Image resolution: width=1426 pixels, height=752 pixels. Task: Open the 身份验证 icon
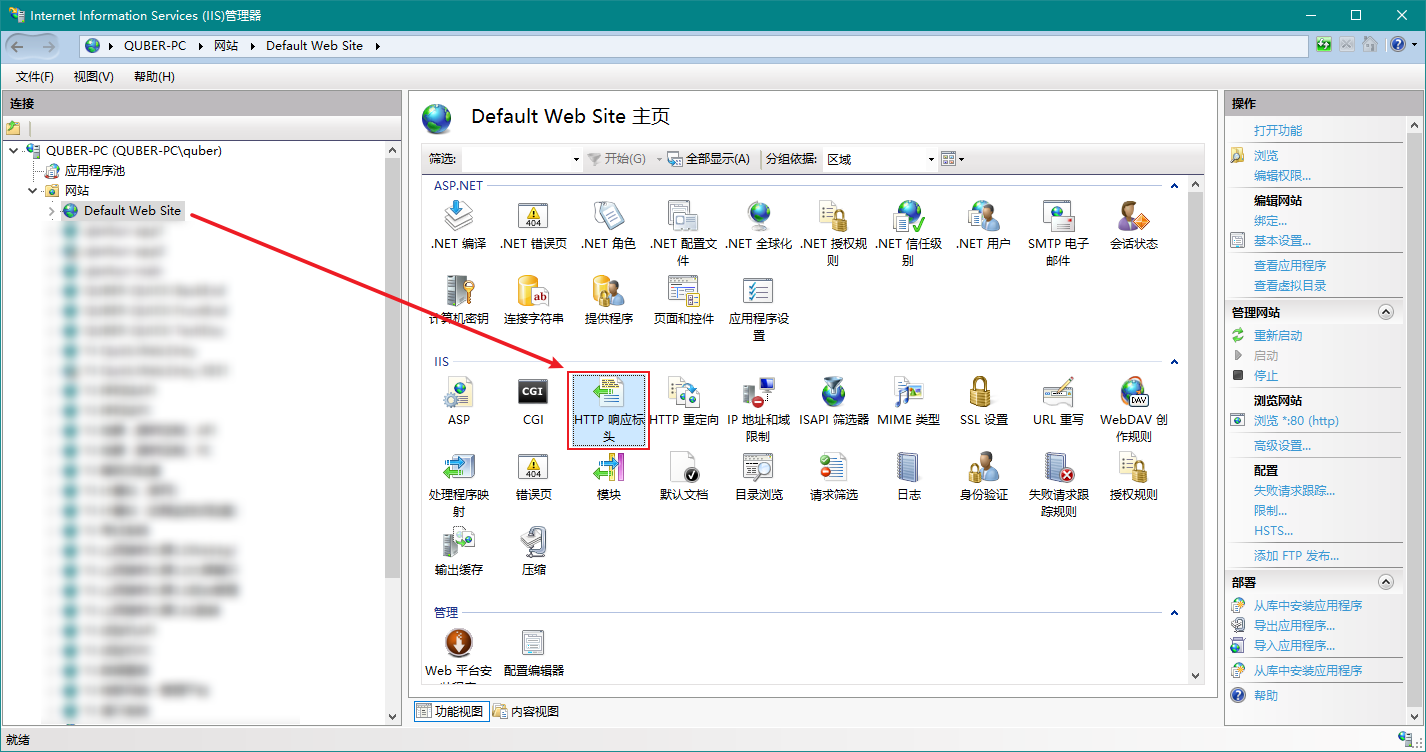tap(983, 469)
